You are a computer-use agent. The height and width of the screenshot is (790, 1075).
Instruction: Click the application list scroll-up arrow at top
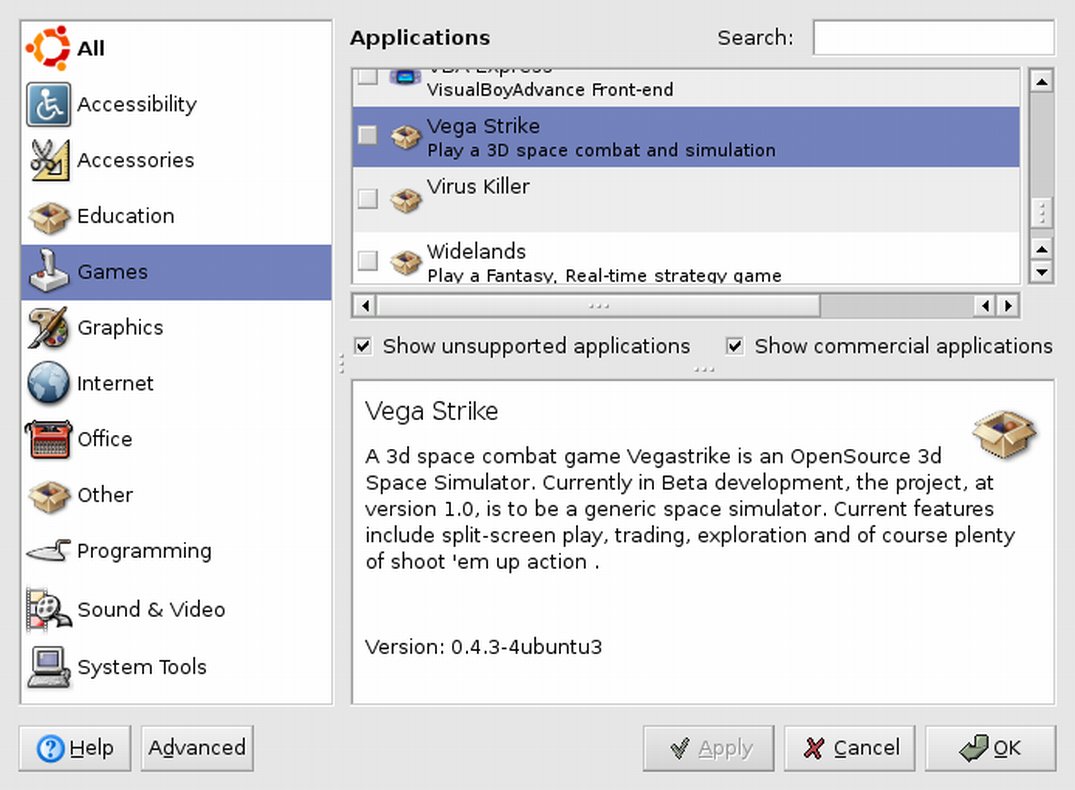pyautogui.click(x=1041, y=82)
